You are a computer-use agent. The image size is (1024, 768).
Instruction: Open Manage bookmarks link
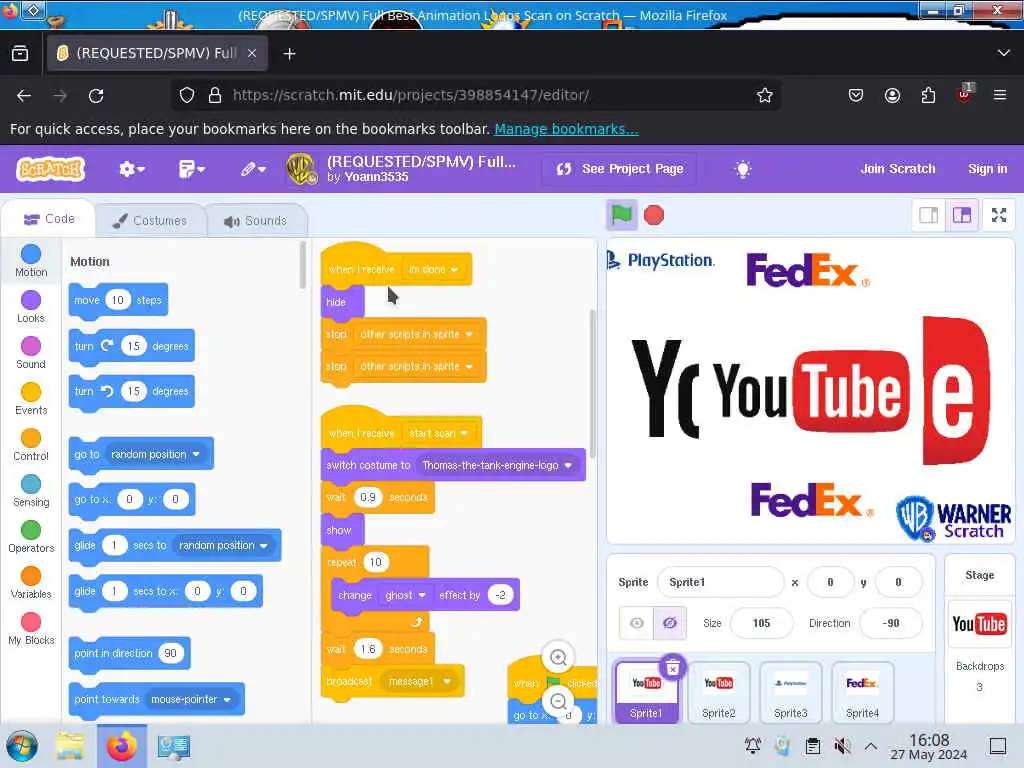coord(566,129)
